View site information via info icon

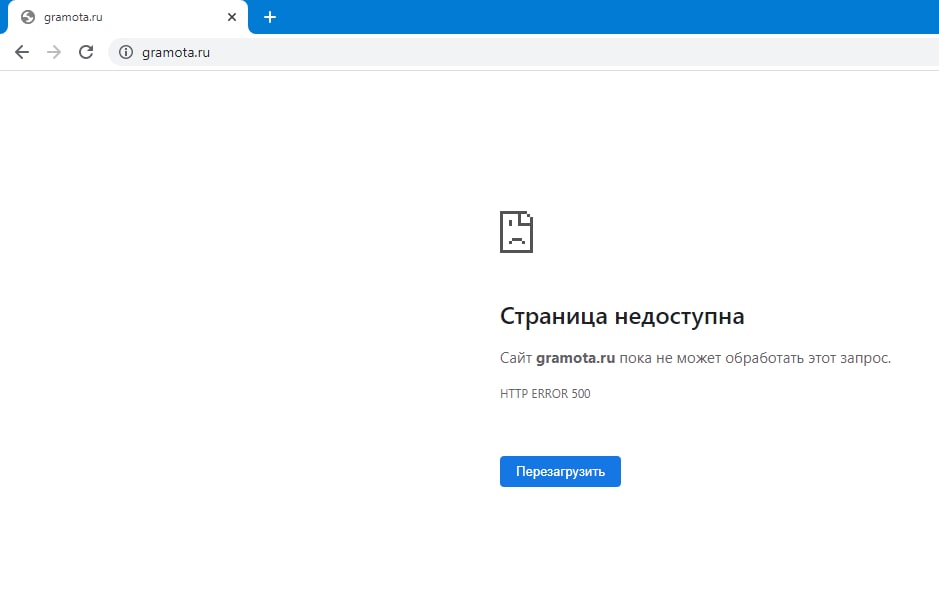[x=126, y=52]
